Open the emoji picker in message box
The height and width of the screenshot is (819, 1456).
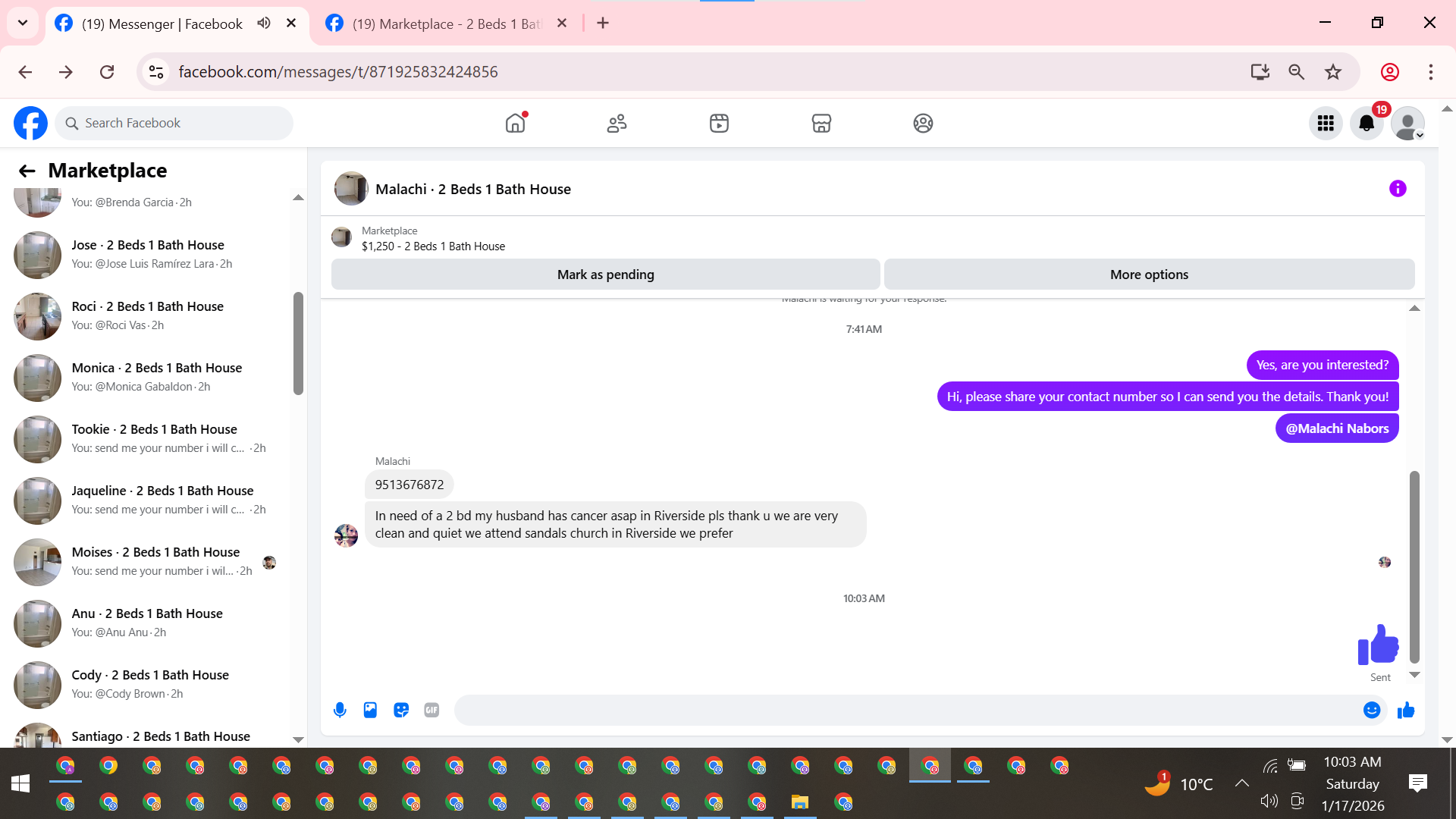(x=1371, y=710)
